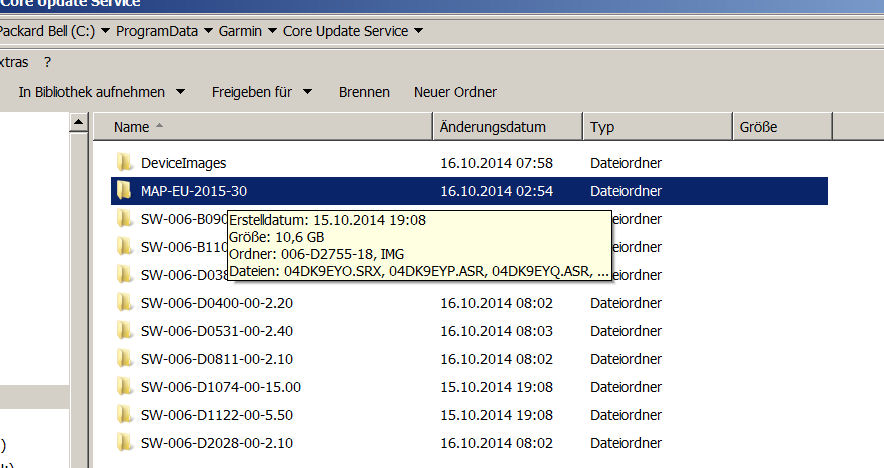The width and height of the screenshot is (884, 468).
Task: Expand the 'Freigeben für' dropdown arrow
Action: (307, 91)
